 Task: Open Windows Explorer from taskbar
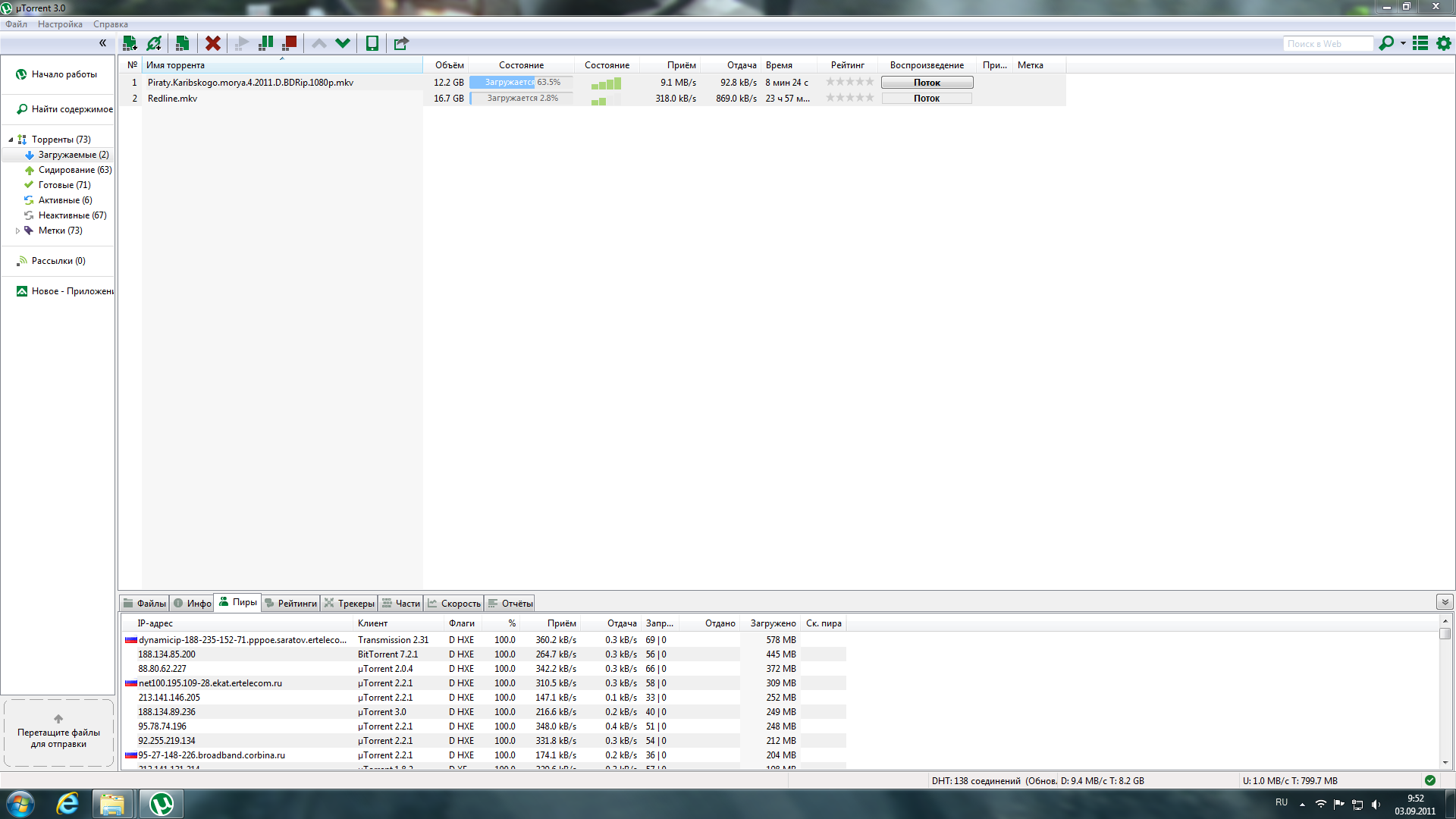[112, 804]
